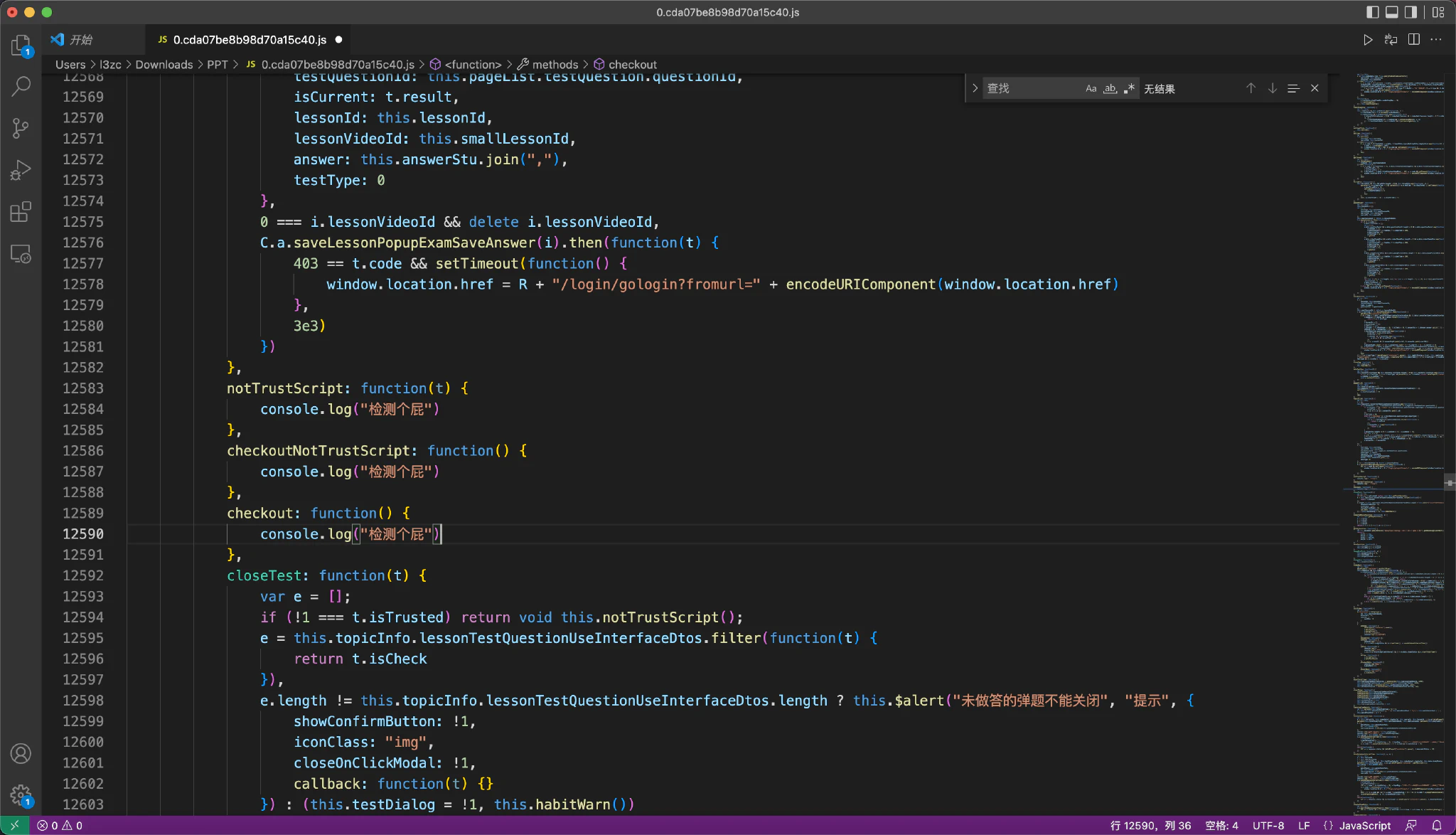Enable regex search in the find widget
The image size is (1456, 835).
1129,87
